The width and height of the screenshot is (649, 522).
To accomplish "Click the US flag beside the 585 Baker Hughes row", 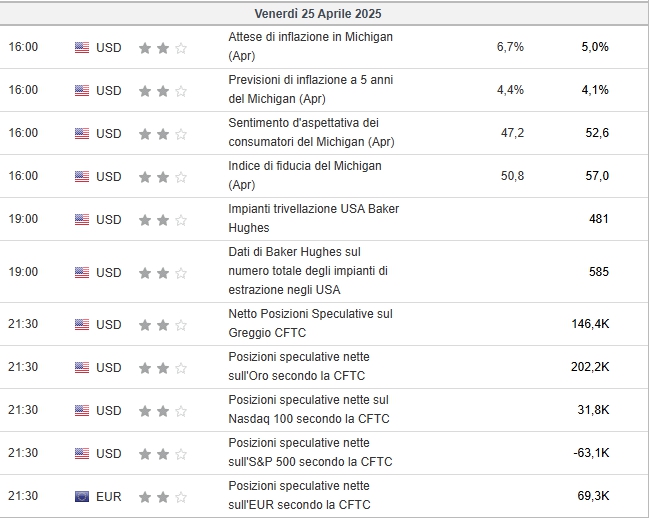I will click(82, 272).
